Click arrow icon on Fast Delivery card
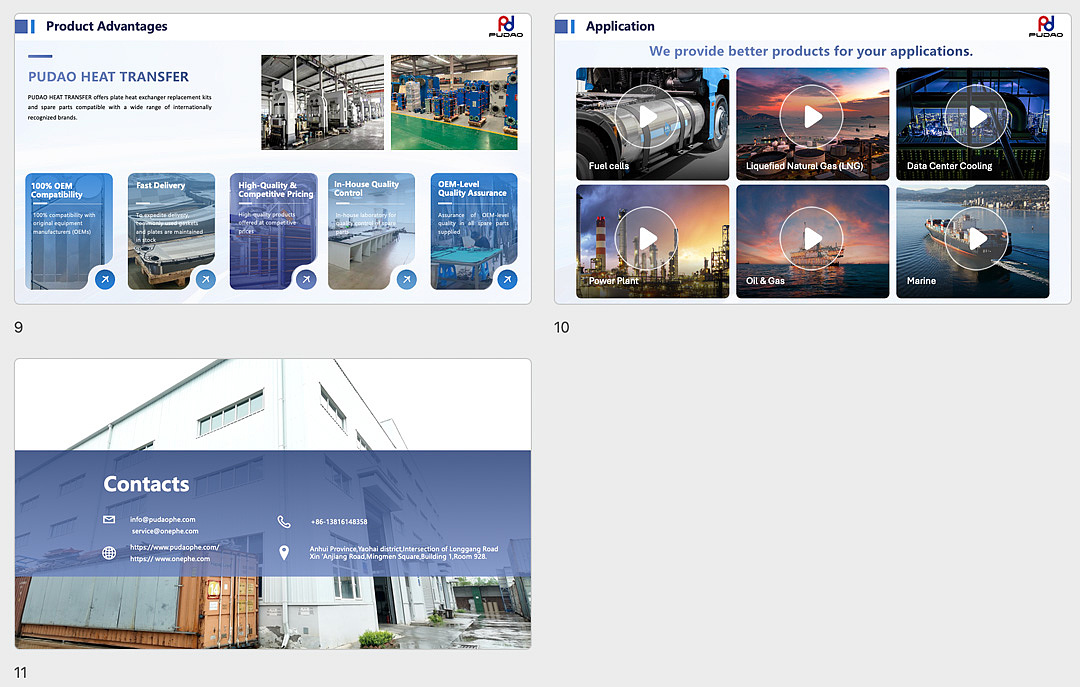Screen dimensions: 1080x687 pos(205,279)
